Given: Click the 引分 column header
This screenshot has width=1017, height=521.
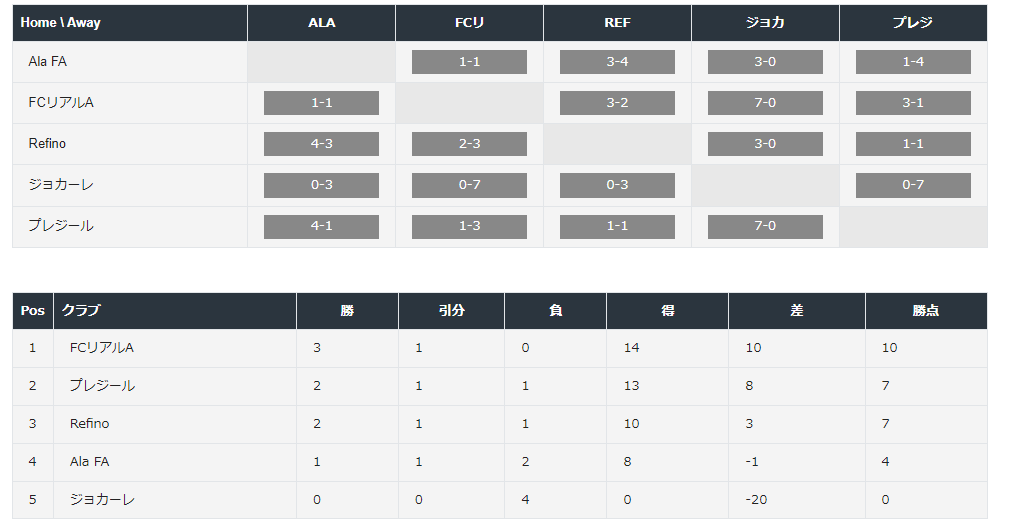Looking at the screenshot, I should tap(451, 311).
